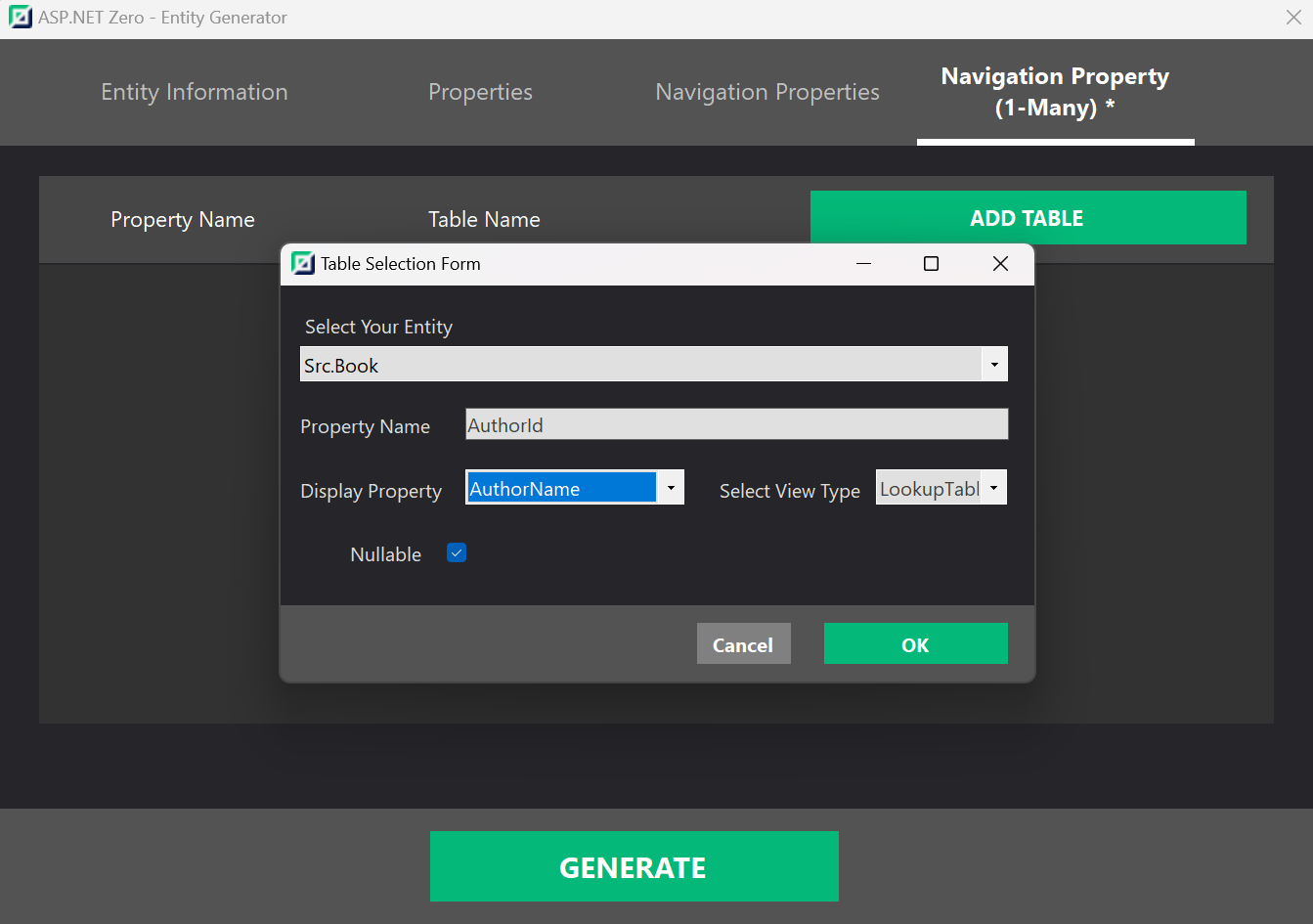Viewport: 1313px width, 924px height.
Task: Click the Cancel button in the dialog
Action: [743, 644]
